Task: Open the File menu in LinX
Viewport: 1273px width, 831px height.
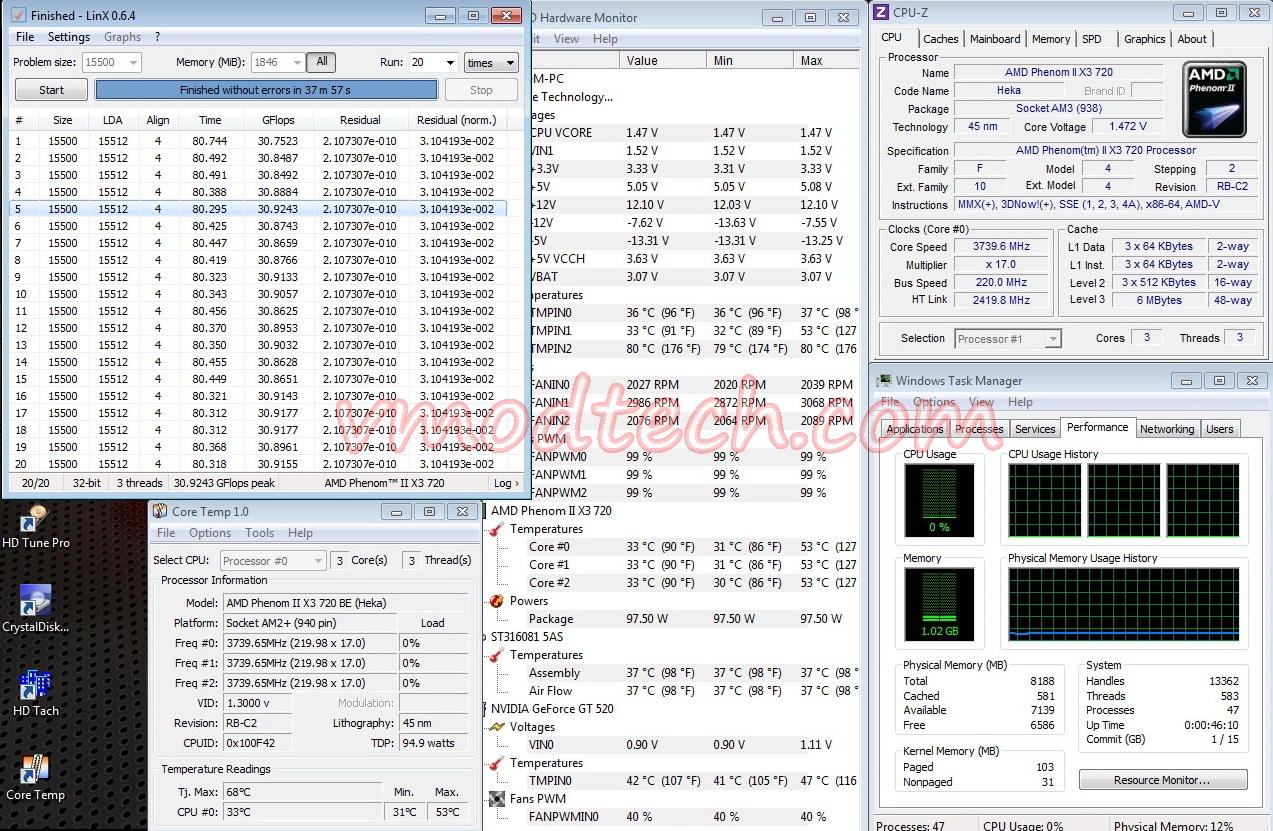Action: (25, 37)
